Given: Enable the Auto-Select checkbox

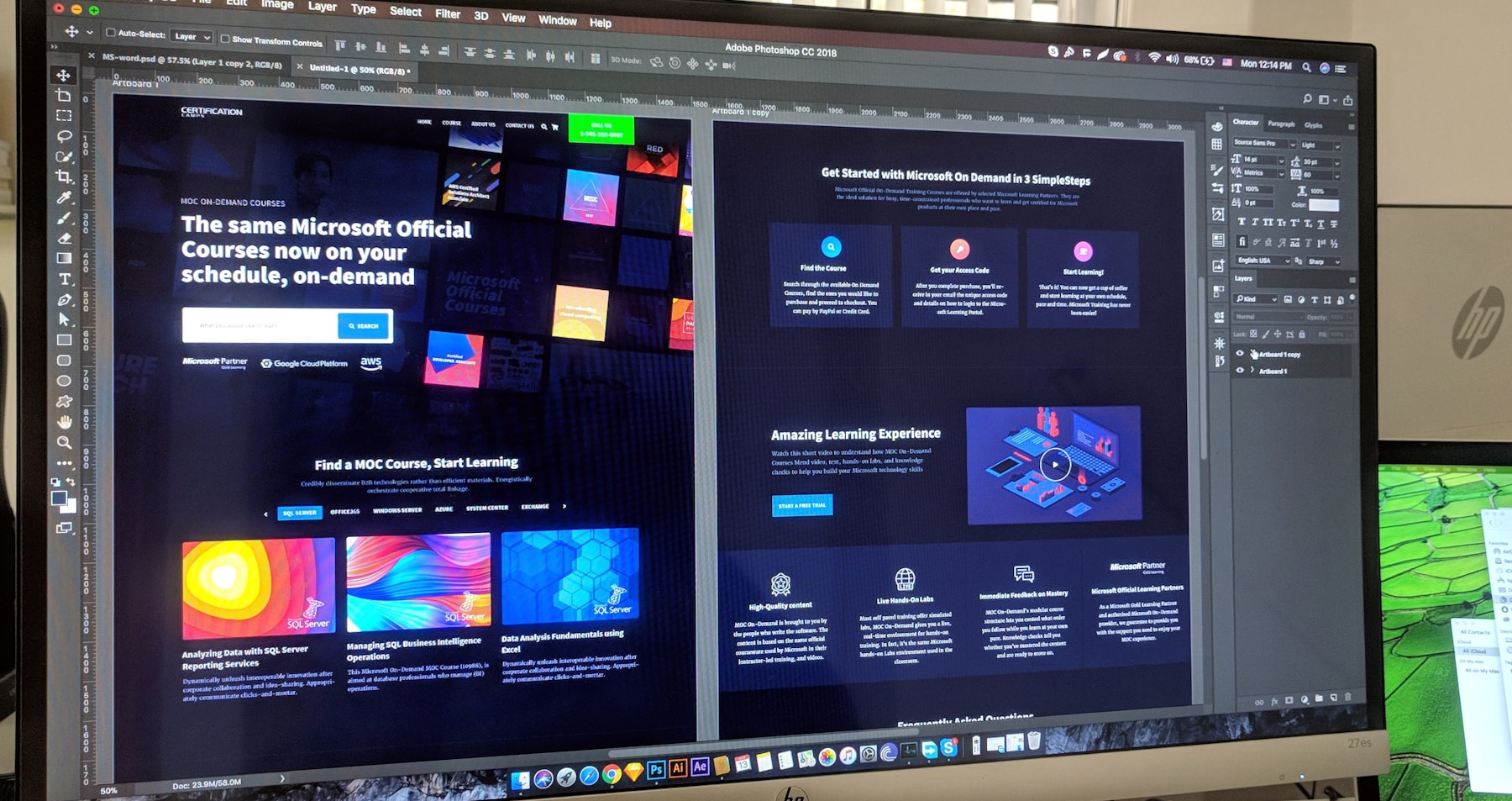Looking at the screenshot, I should [110, 33].
